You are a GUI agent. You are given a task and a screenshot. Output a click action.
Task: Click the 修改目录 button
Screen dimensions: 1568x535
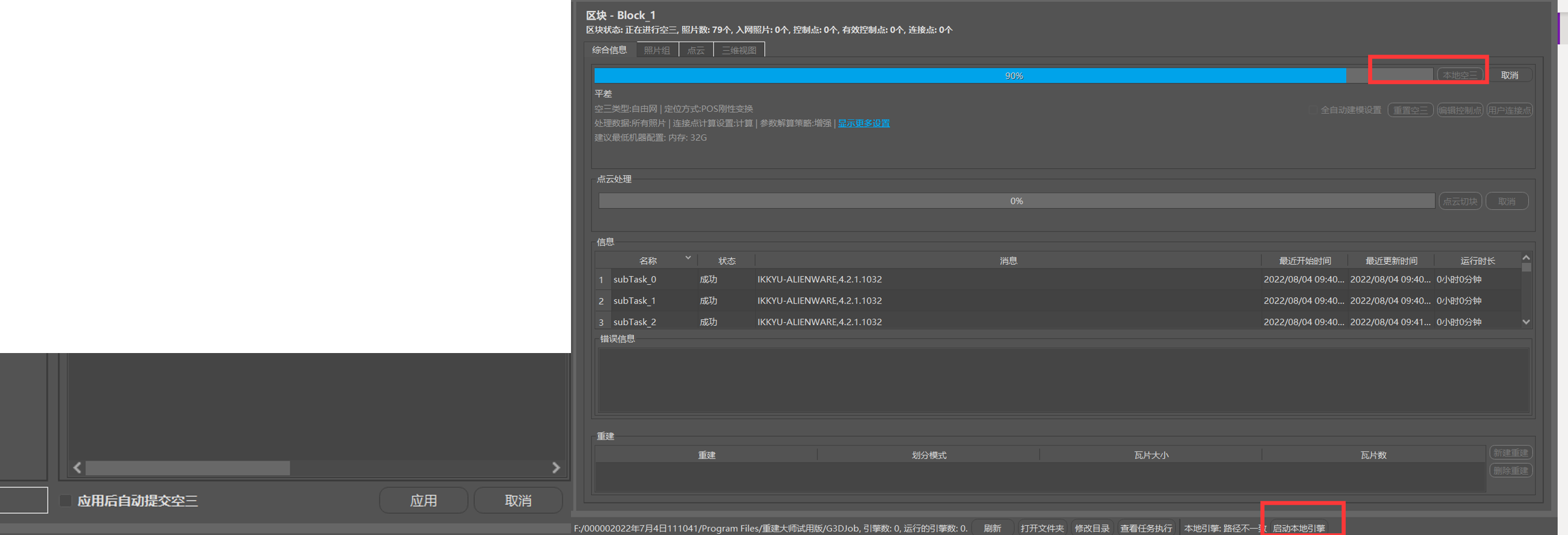pyautogui.click(x=1091, y=528)
